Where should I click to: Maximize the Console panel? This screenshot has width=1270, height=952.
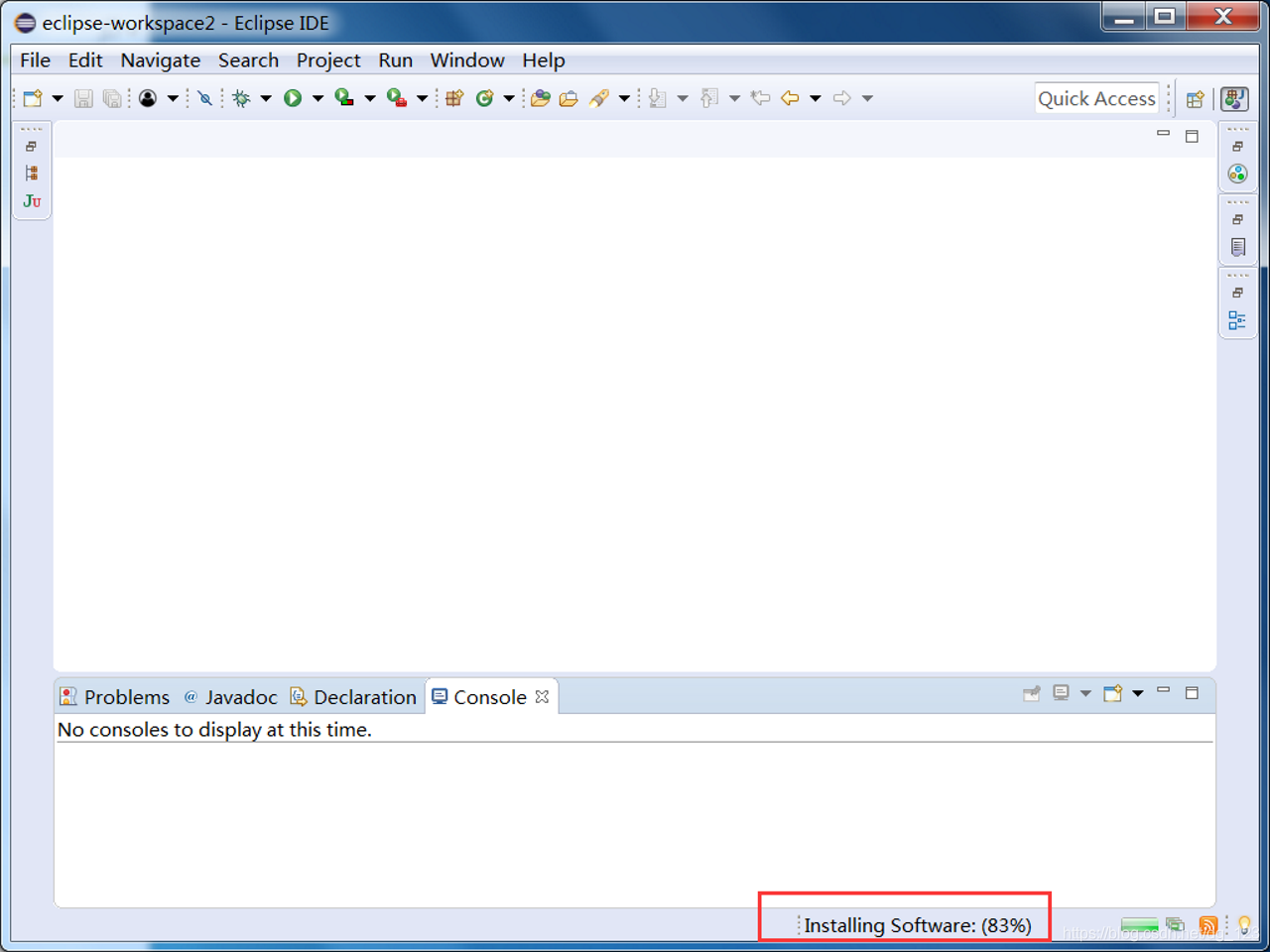[1193, 692]
